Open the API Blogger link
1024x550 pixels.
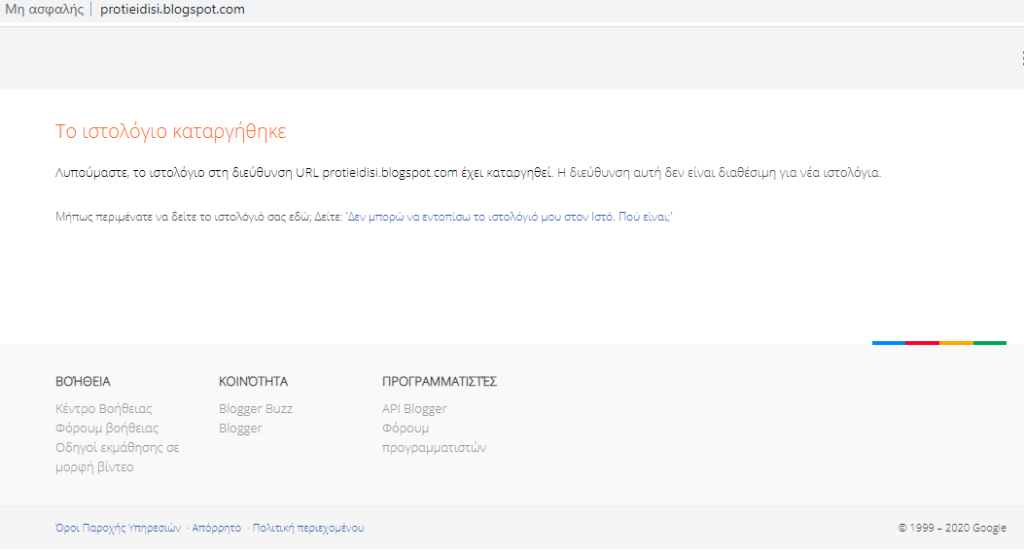(x=414, y=408)
